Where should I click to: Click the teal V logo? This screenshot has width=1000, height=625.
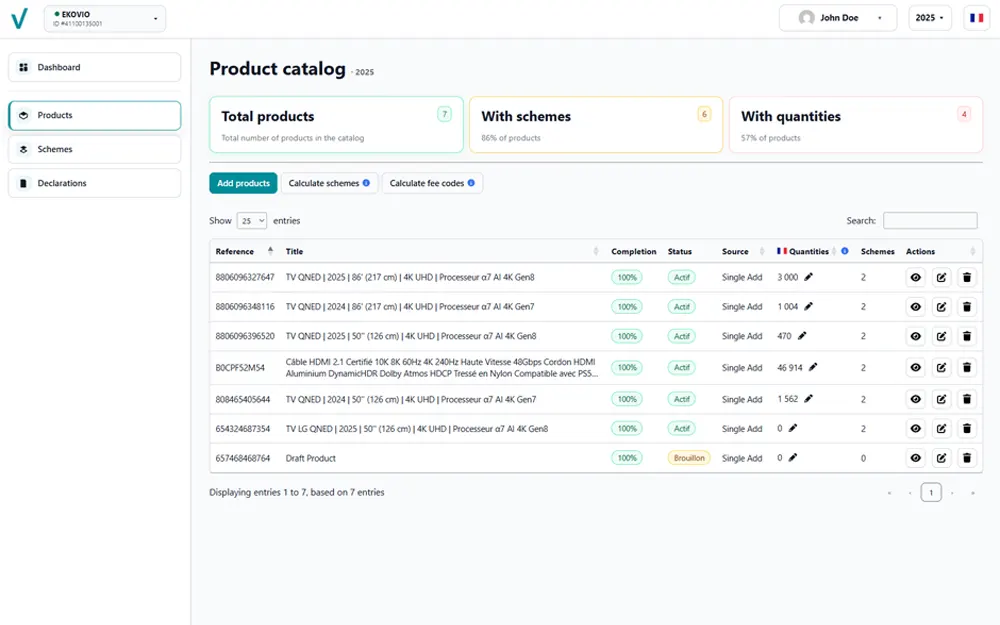20,18
